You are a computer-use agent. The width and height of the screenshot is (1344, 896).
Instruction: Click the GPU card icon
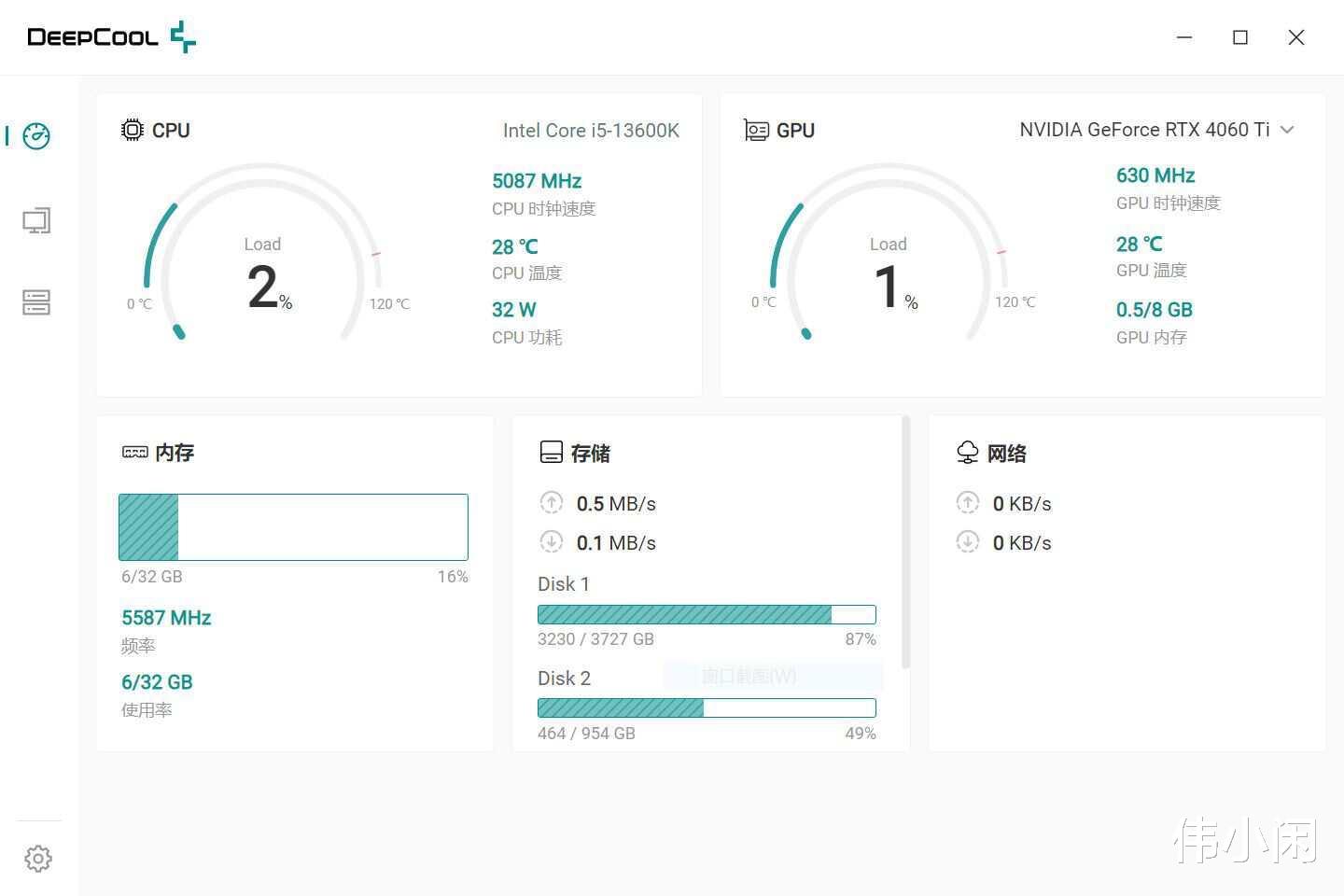click(x=756, y=130)
